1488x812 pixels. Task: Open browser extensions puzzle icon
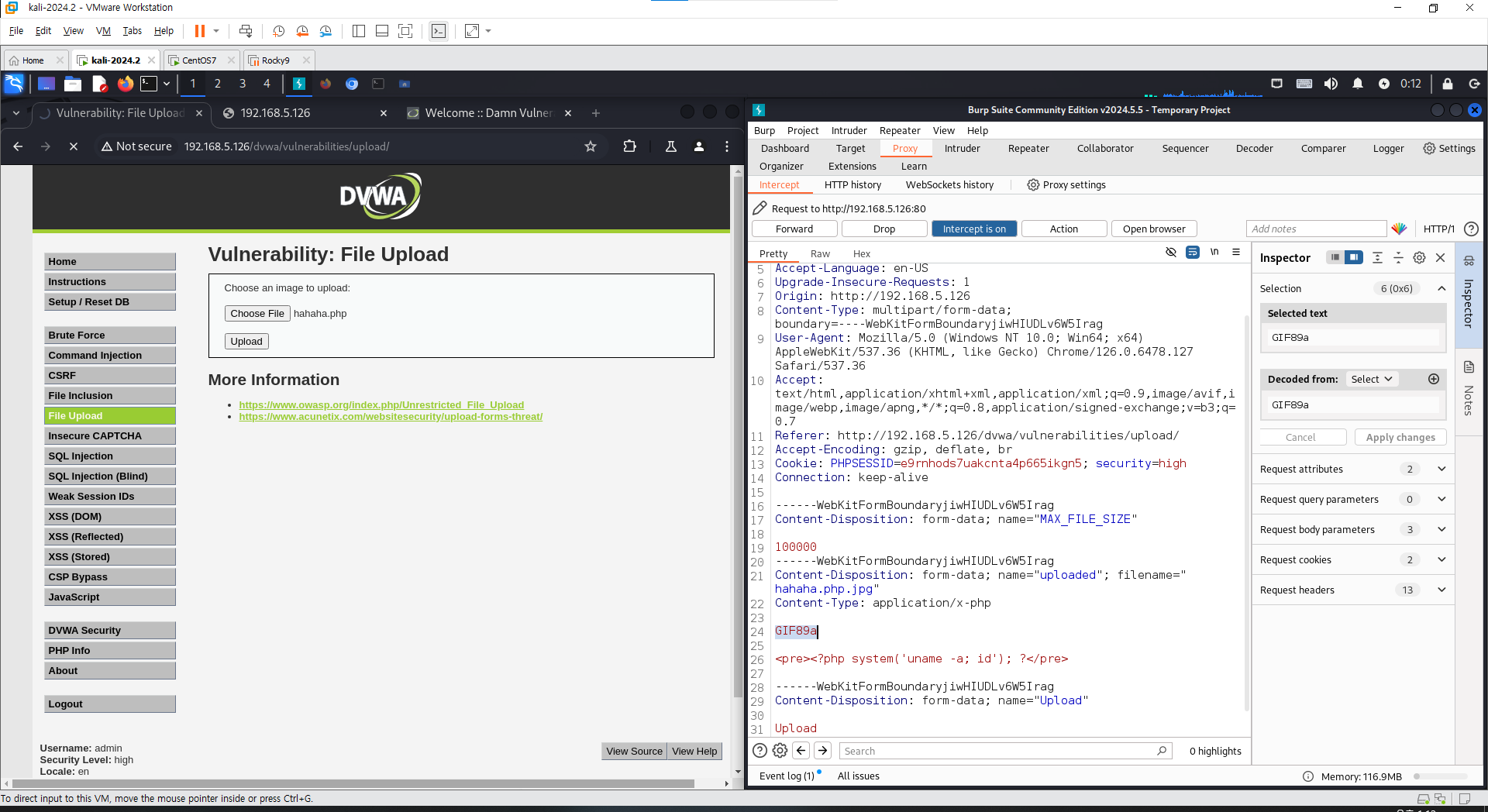(x=629, y=146)
